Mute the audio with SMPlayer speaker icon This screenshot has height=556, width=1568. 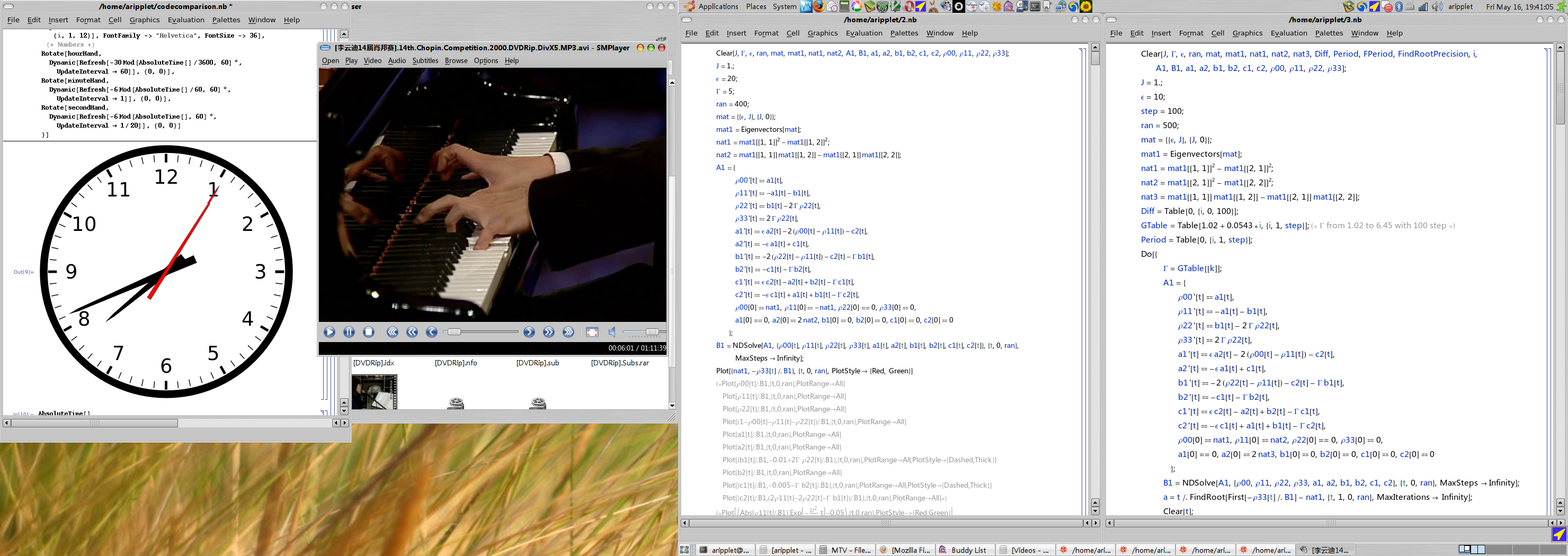[612, 332]
